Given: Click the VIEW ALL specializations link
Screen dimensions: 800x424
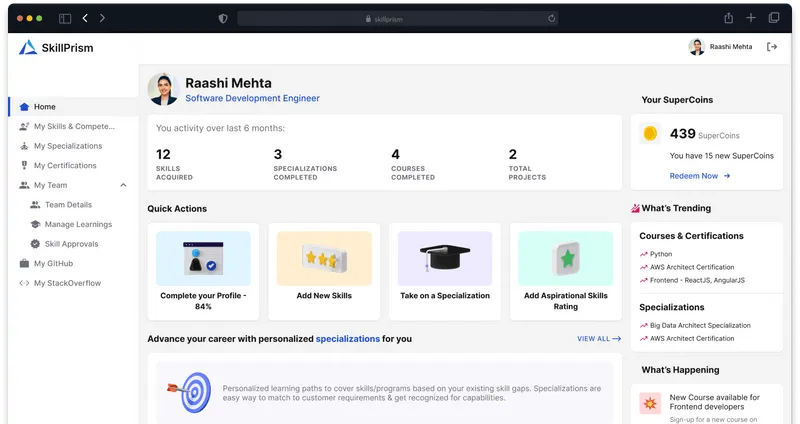Looking at the screenshot, I should coord(598,339).
